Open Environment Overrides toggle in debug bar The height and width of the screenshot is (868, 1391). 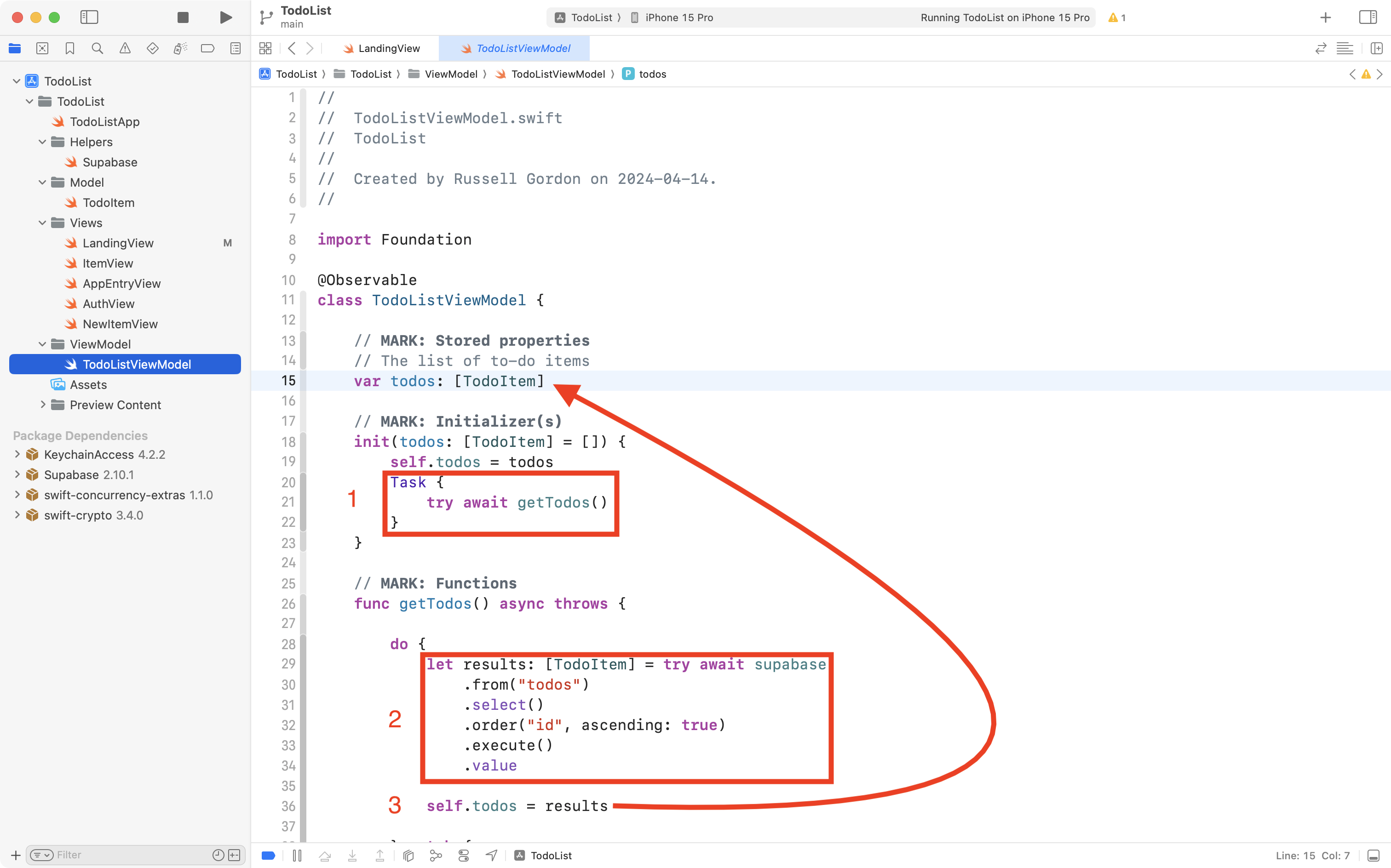pyautogui.click(x=464, y=855)
